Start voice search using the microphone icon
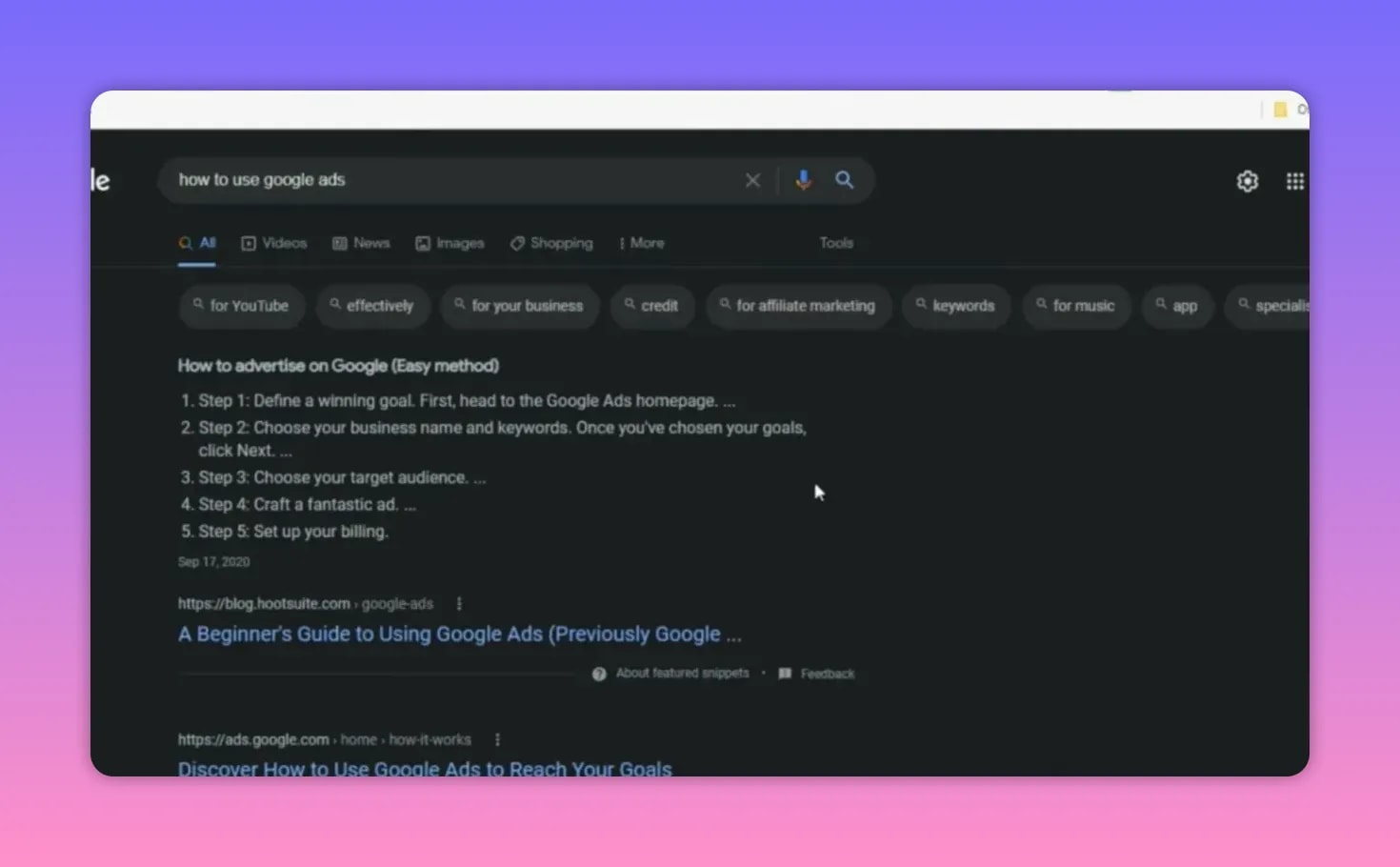Screen dimensions: 1400x867 803,179
